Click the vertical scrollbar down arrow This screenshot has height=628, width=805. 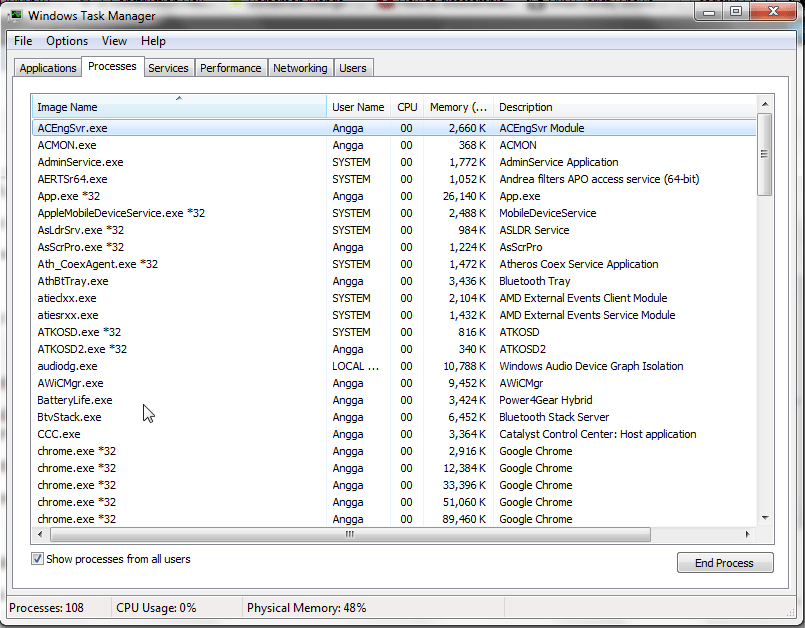click(x=765, y=518)
